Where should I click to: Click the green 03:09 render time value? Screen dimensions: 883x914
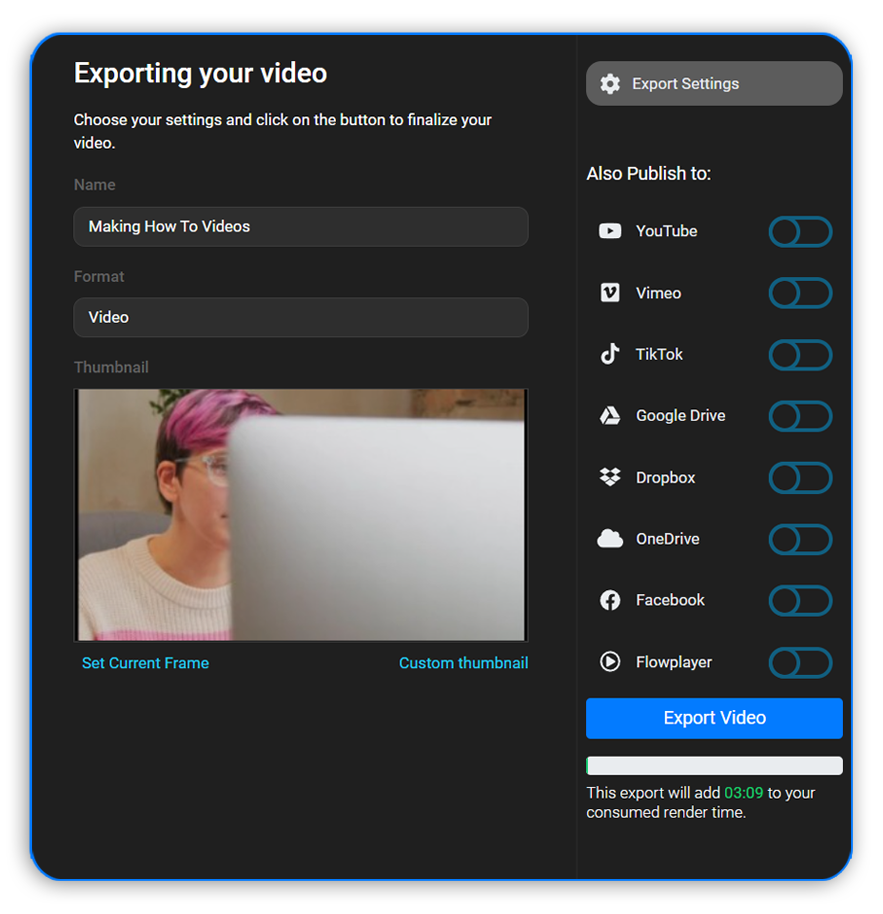pos(743,793)
